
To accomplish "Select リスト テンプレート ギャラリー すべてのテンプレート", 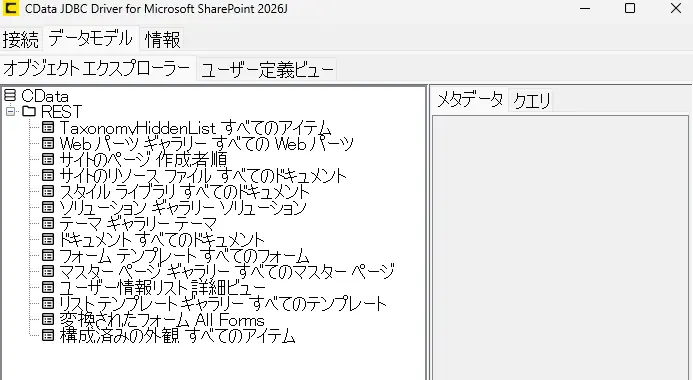I will pos(223,303).
